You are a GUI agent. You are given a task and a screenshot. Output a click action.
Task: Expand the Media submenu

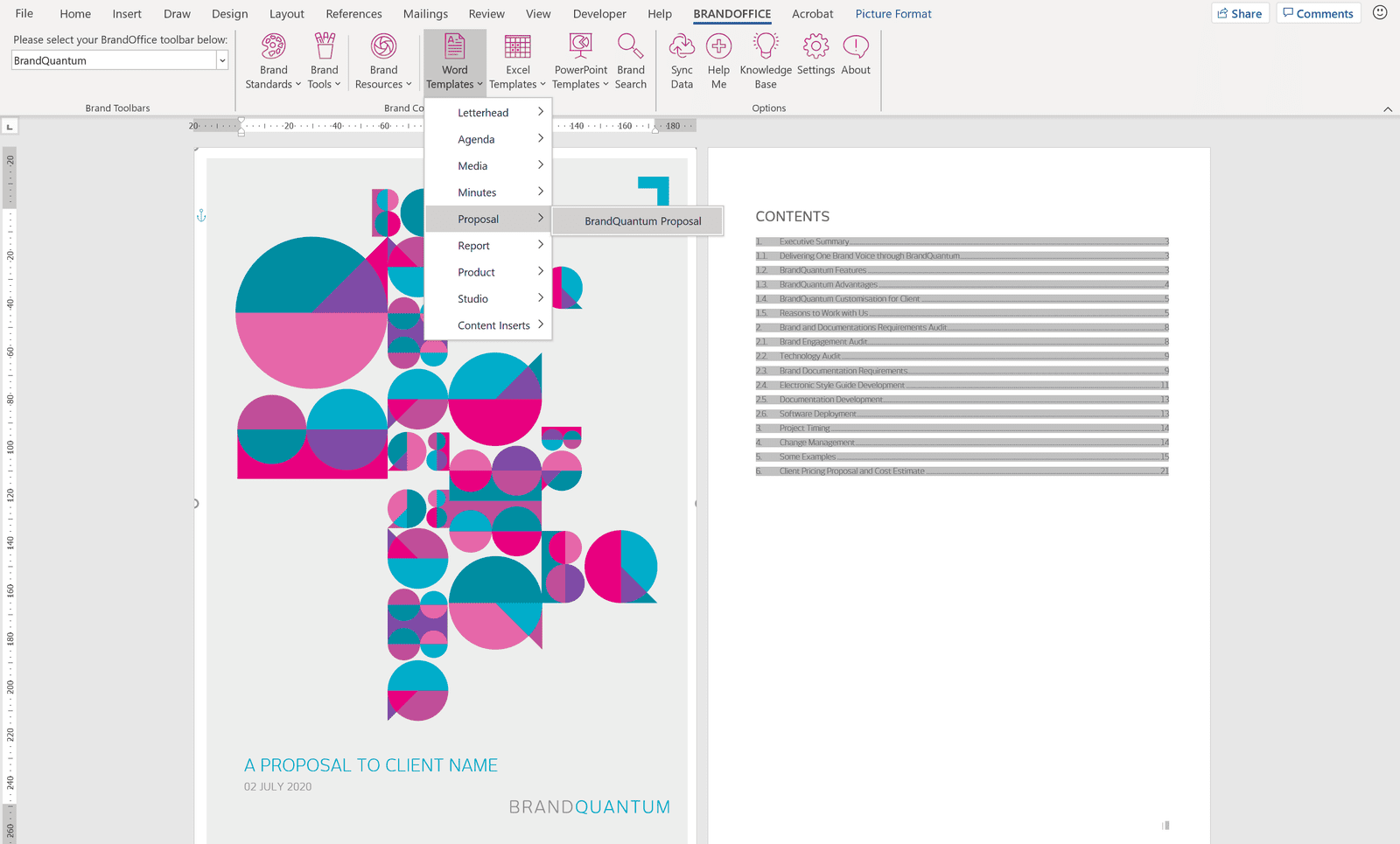(488, 166)
